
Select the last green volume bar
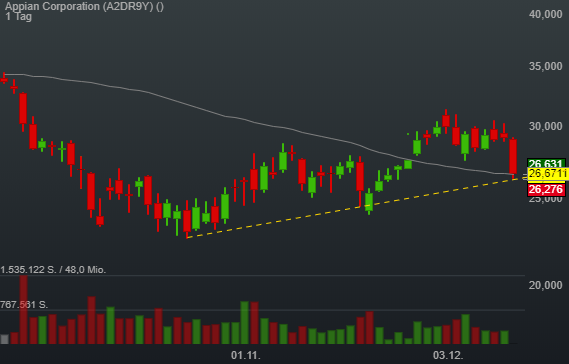coord(504,337)
